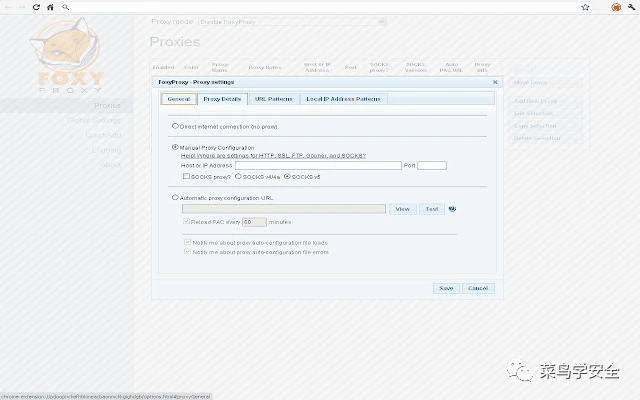This screenshot has width=640, height=400.
Task: Open the Help link about HTTP, SSL, FTP settings
Action: coord(273,156)
